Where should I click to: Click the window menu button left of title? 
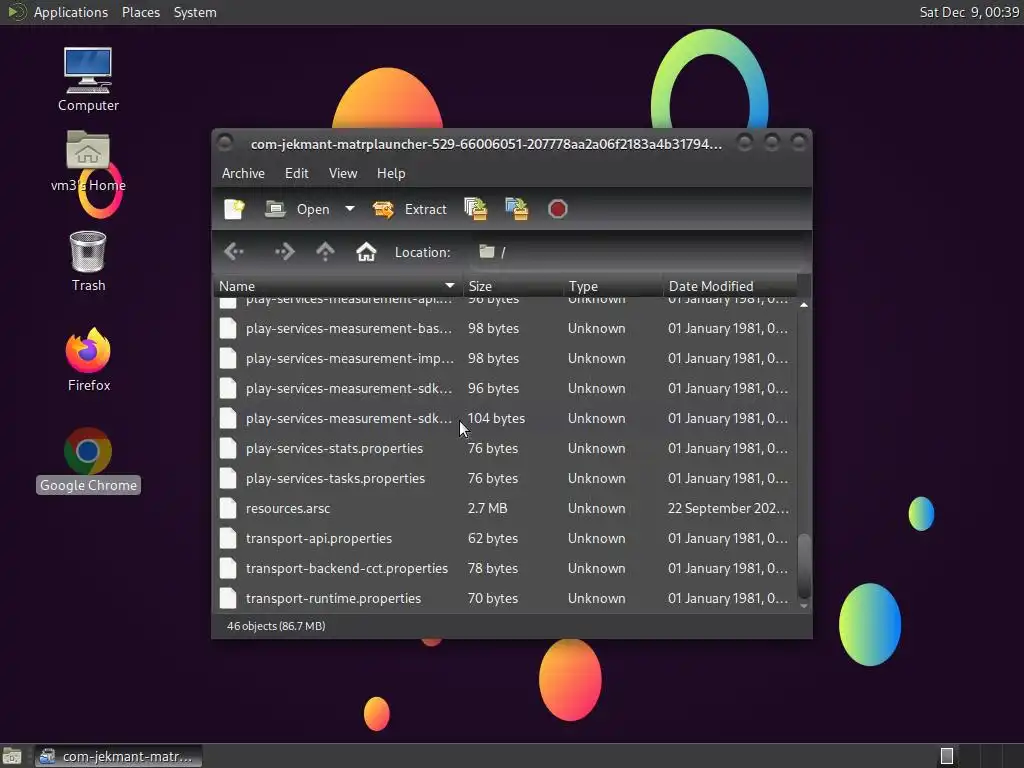225,142
